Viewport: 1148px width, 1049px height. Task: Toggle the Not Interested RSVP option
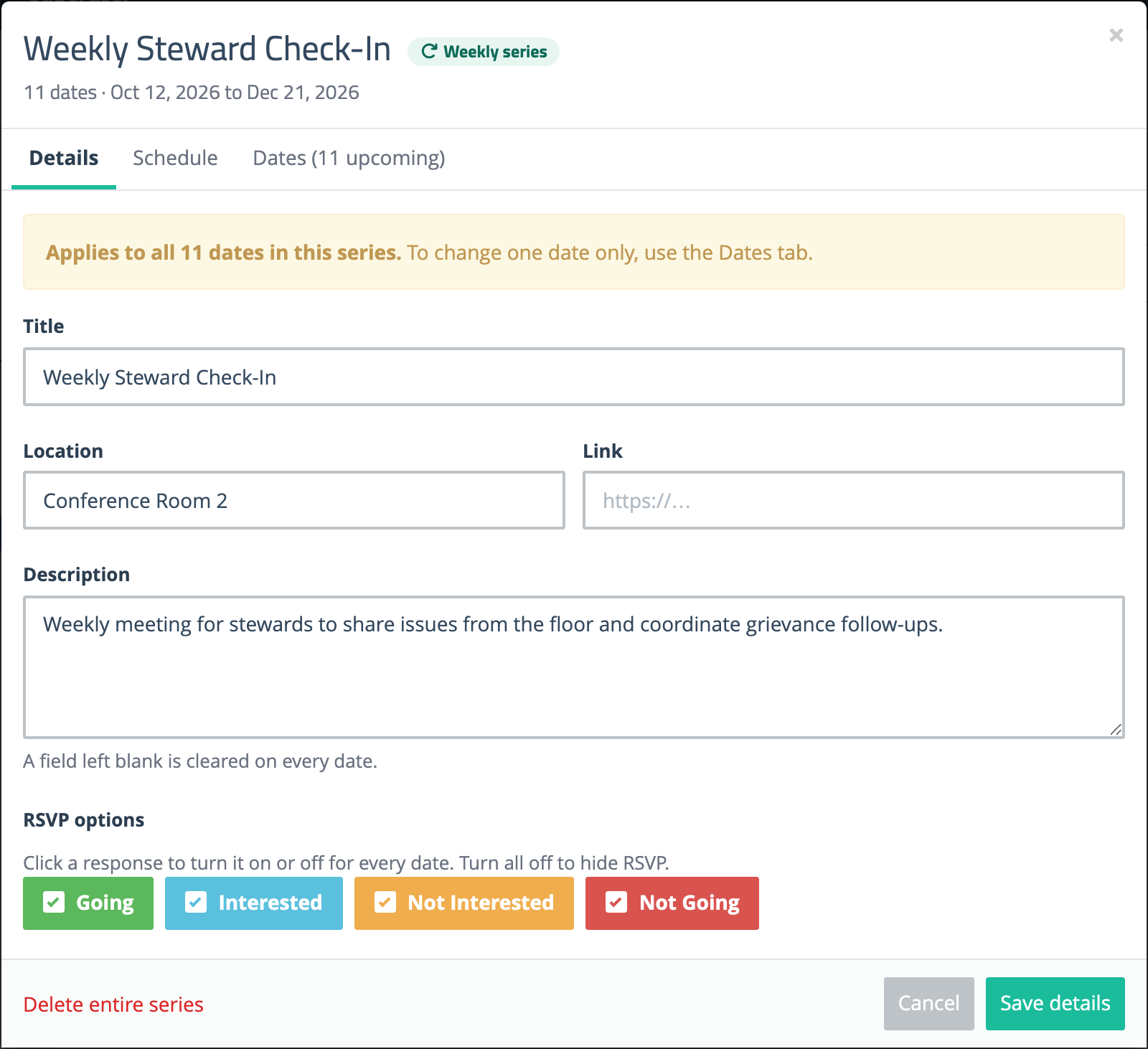[x=464, y=903]
